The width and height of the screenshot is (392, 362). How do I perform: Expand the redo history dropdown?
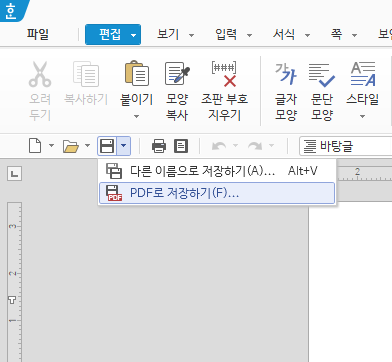point(271,146)
